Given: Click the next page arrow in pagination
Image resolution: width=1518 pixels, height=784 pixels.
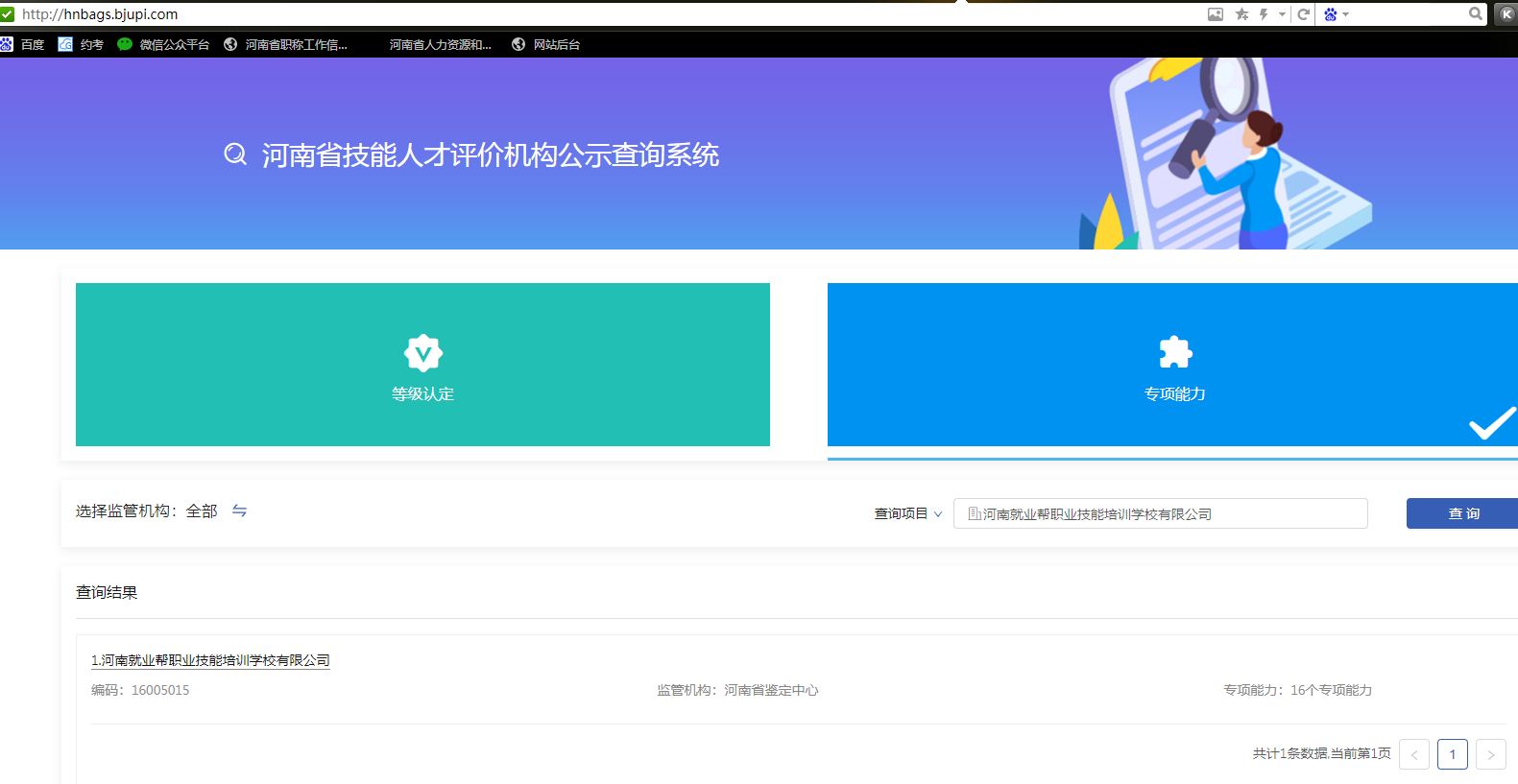Looking at the screenshot, I should coord(1490,754).
